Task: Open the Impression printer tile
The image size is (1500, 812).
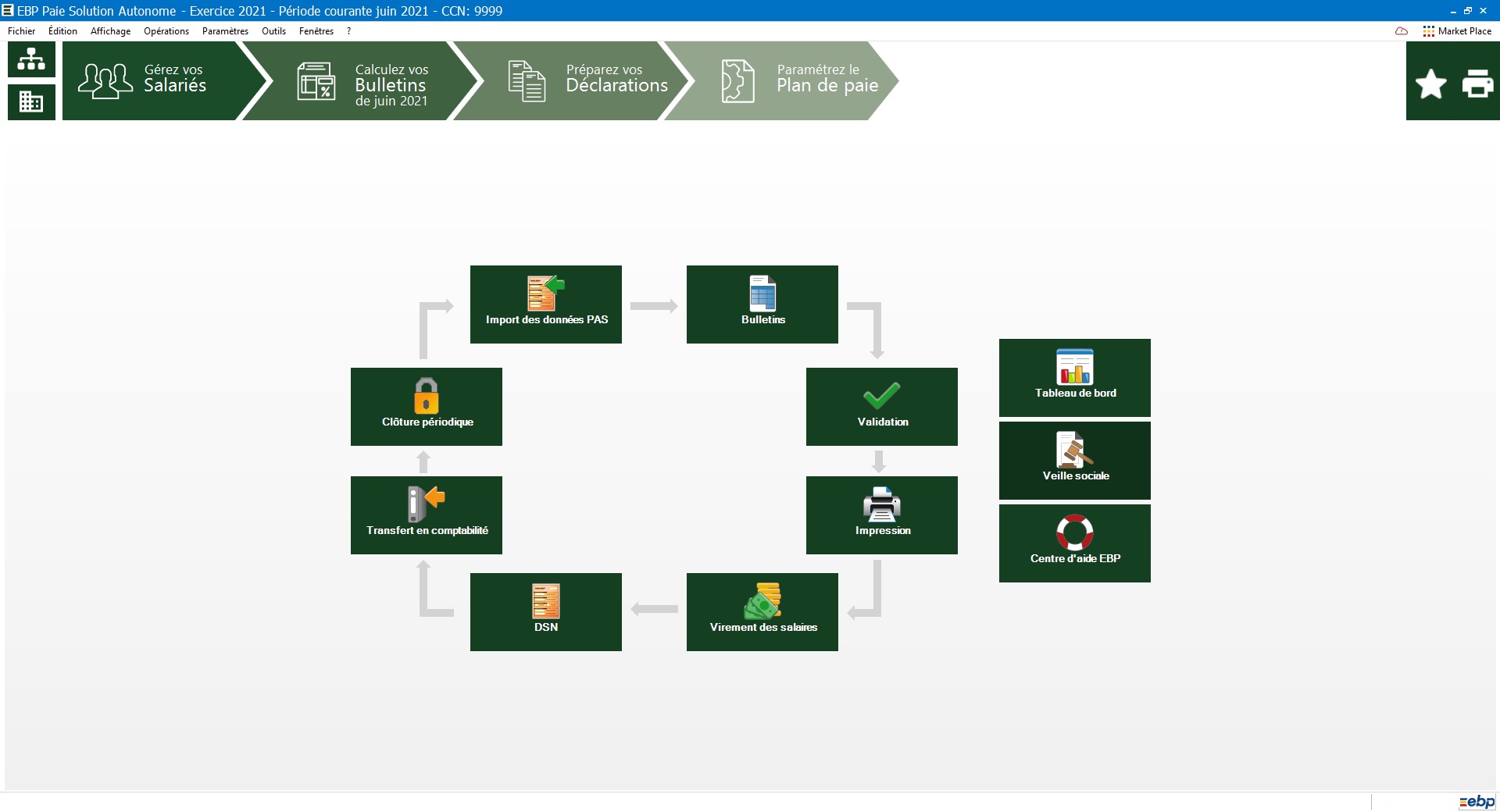Action: tap(882, 515)
